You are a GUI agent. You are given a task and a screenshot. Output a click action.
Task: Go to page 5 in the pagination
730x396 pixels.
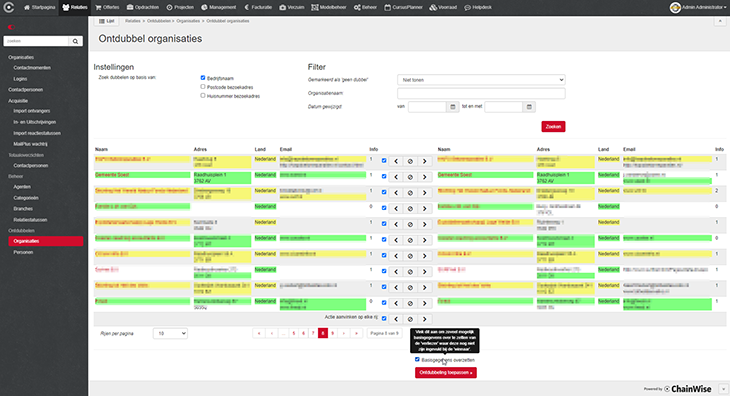[x=293, y=333]
